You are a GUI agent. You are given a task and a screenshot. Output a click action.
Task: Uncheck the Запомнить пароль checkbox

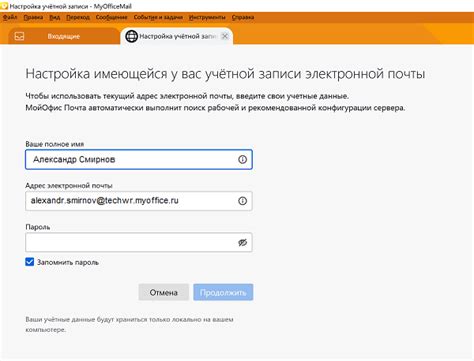(x=30, y=262)
